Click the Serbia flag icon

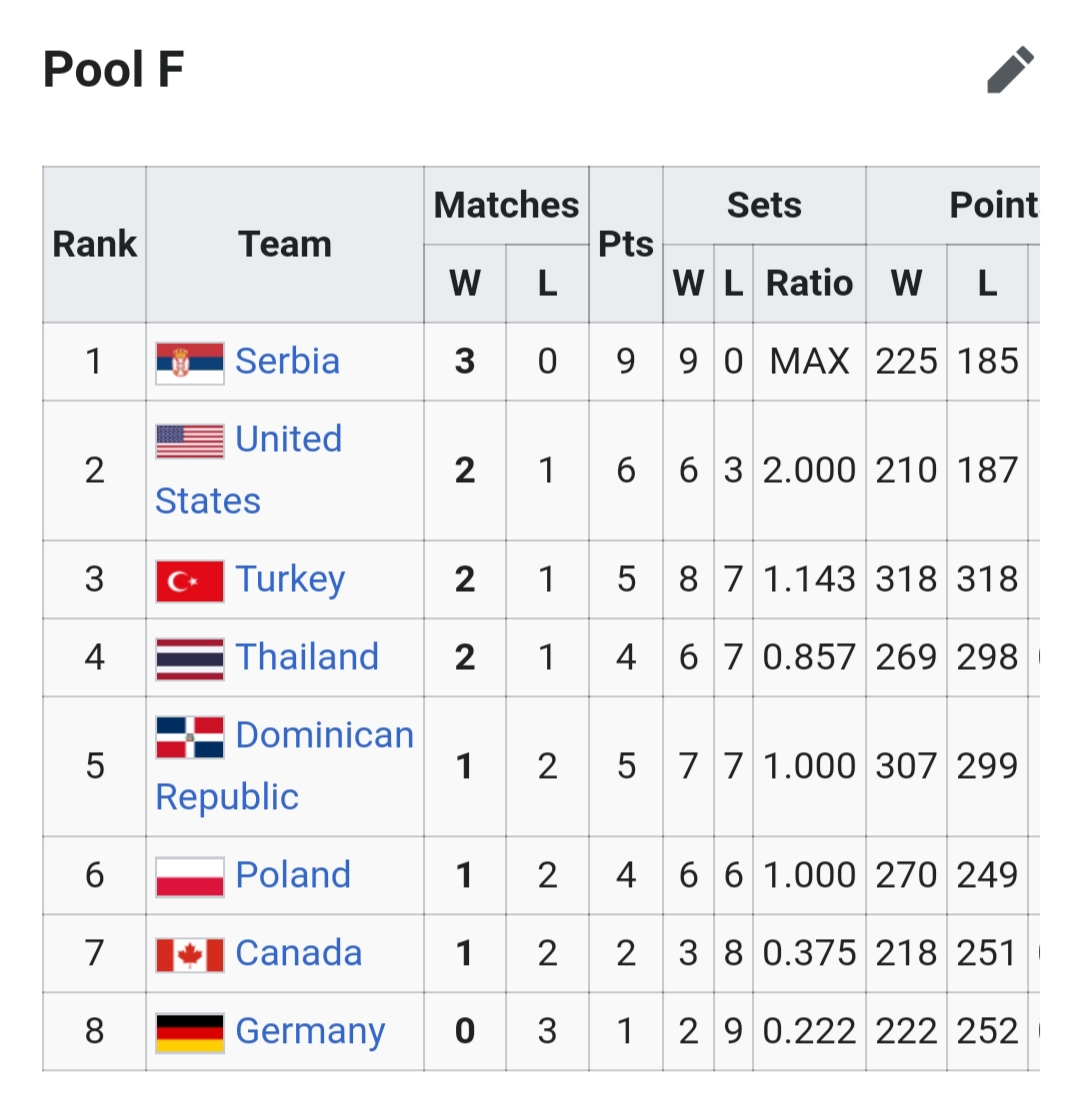click(x=190, y=362)
